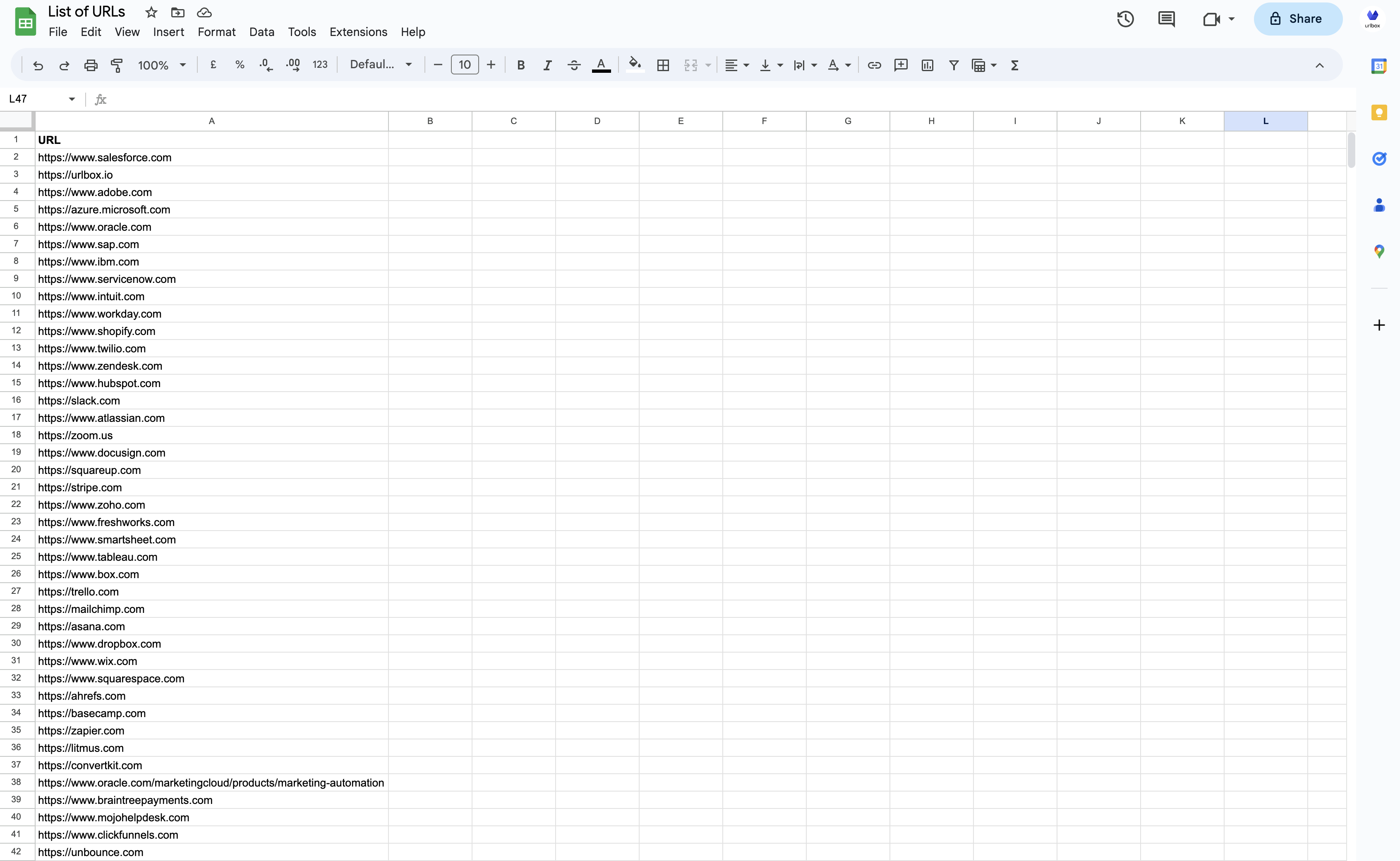This screenshot has width=1400, height=861.
Task: Open the insert link tool
Action: [x=874, y=65]
